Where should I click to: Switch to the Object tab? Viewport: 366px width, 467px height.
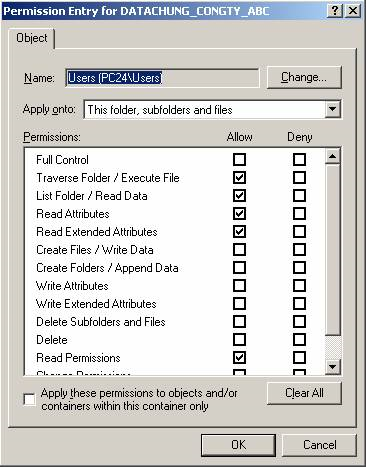tap(32, 38)
